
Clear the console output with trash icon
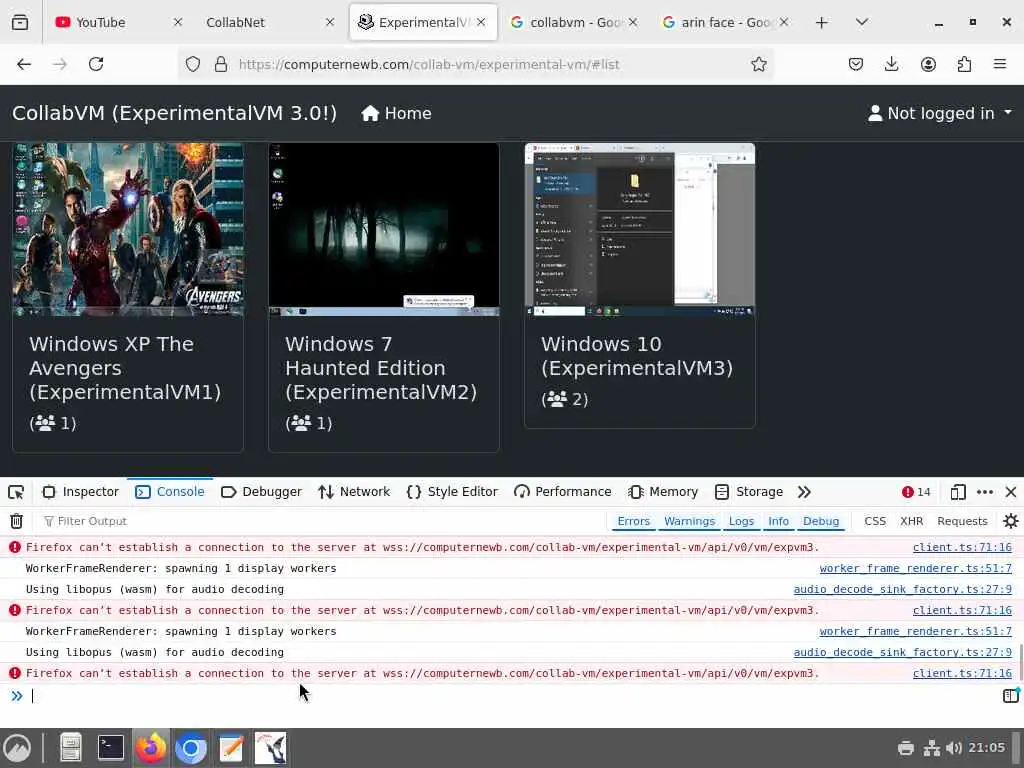16,521
